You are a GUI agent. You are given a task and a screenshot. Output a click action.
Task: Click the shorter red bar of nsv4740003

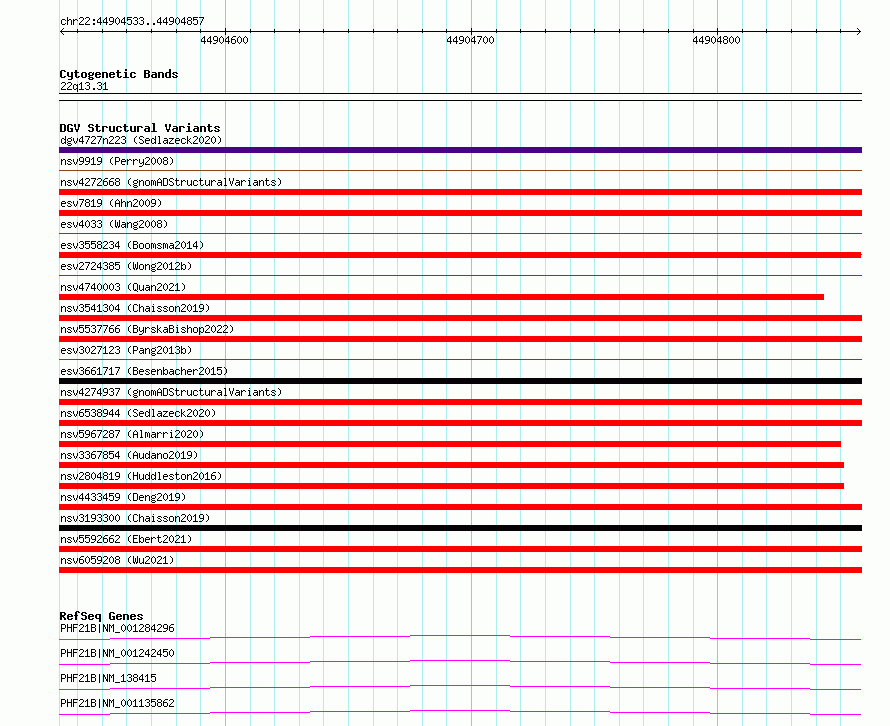(442, 297)
